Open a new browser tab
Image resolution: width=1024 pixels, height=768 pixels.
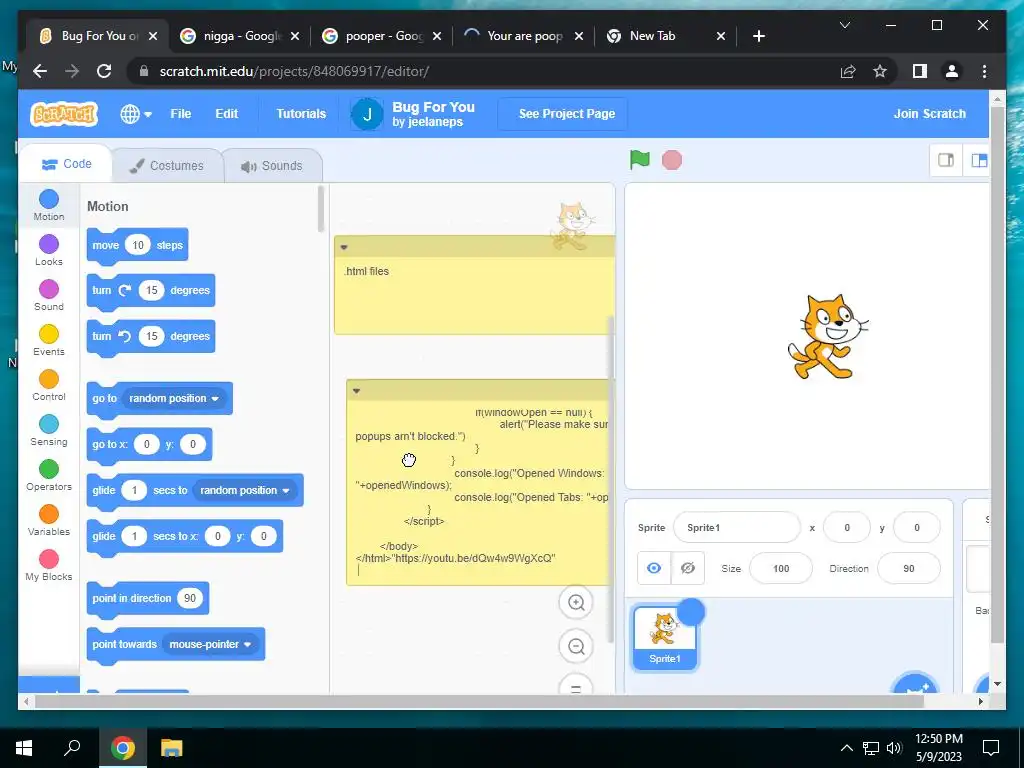click(758, 36)
